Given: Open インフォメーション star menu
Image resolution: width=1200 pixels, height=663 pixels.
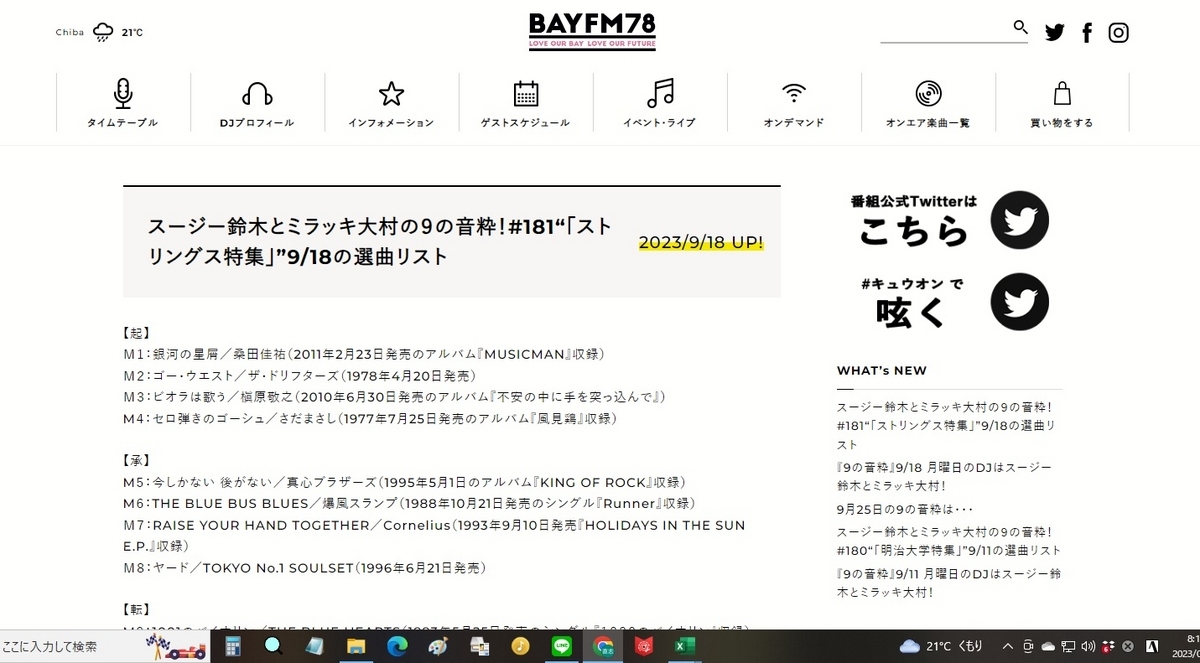Looking at the screenshot, I should [391, 103].
